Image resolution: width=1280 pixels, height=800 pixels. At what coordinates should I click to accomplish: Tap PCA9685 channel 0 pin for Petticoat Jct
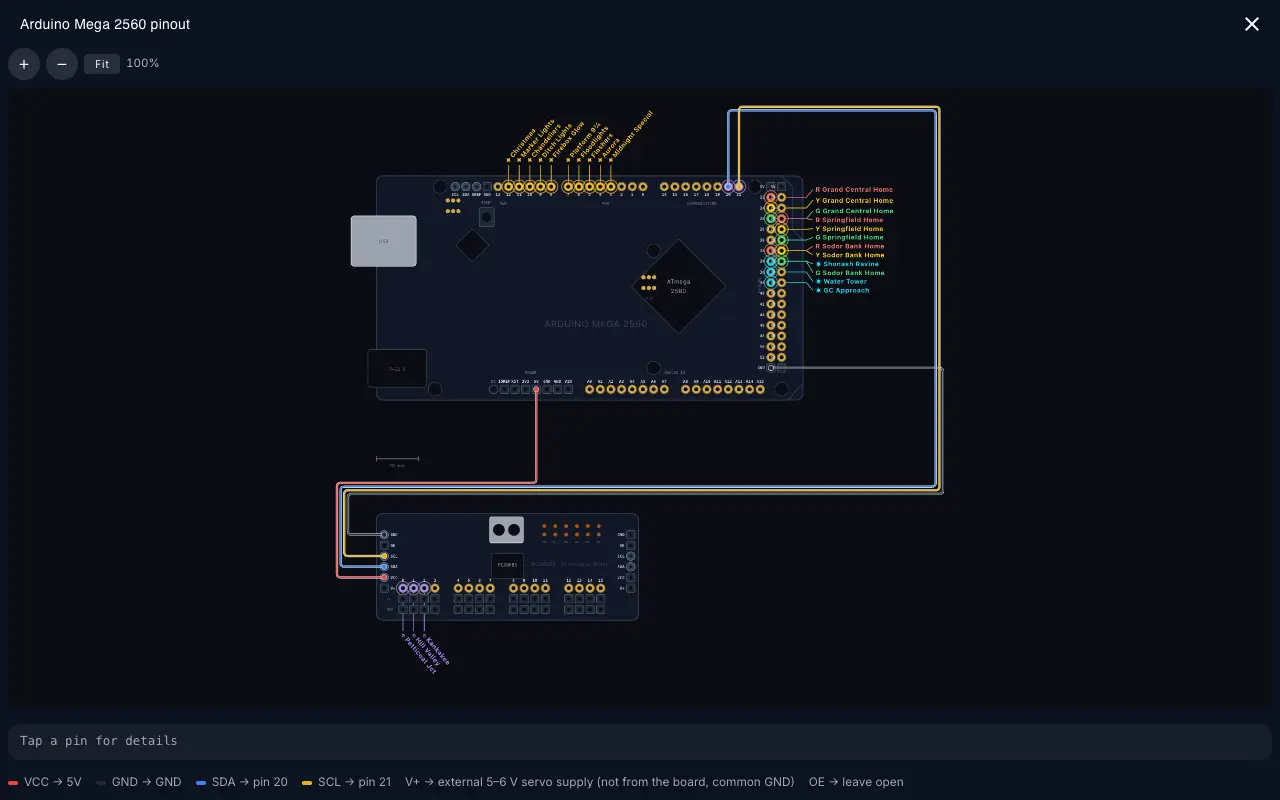pos(403,588)
